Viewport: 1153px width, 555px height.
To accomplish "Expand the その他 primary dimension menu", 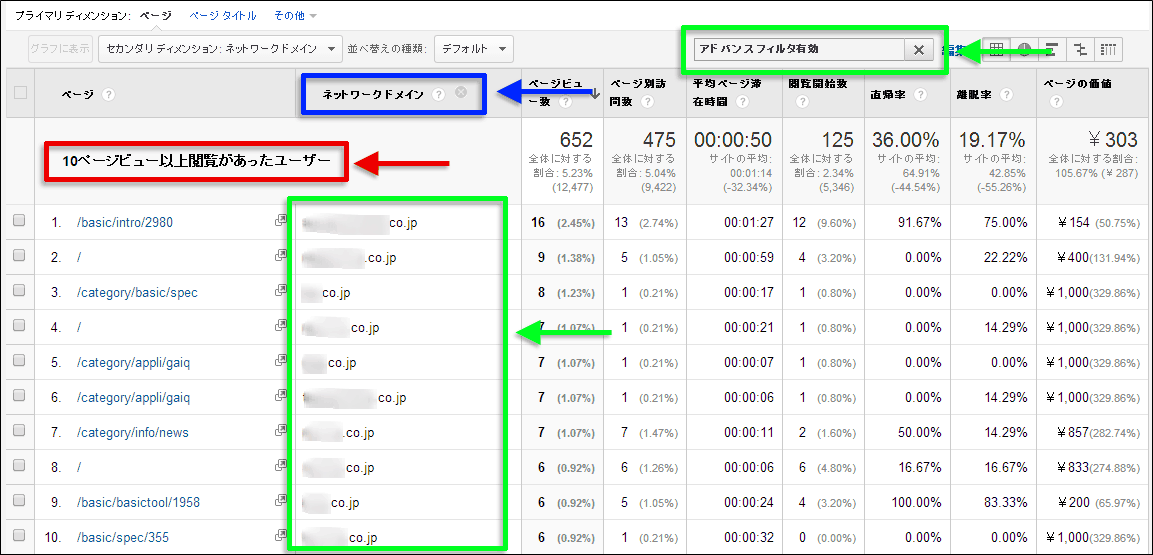I will coord(297,16).
